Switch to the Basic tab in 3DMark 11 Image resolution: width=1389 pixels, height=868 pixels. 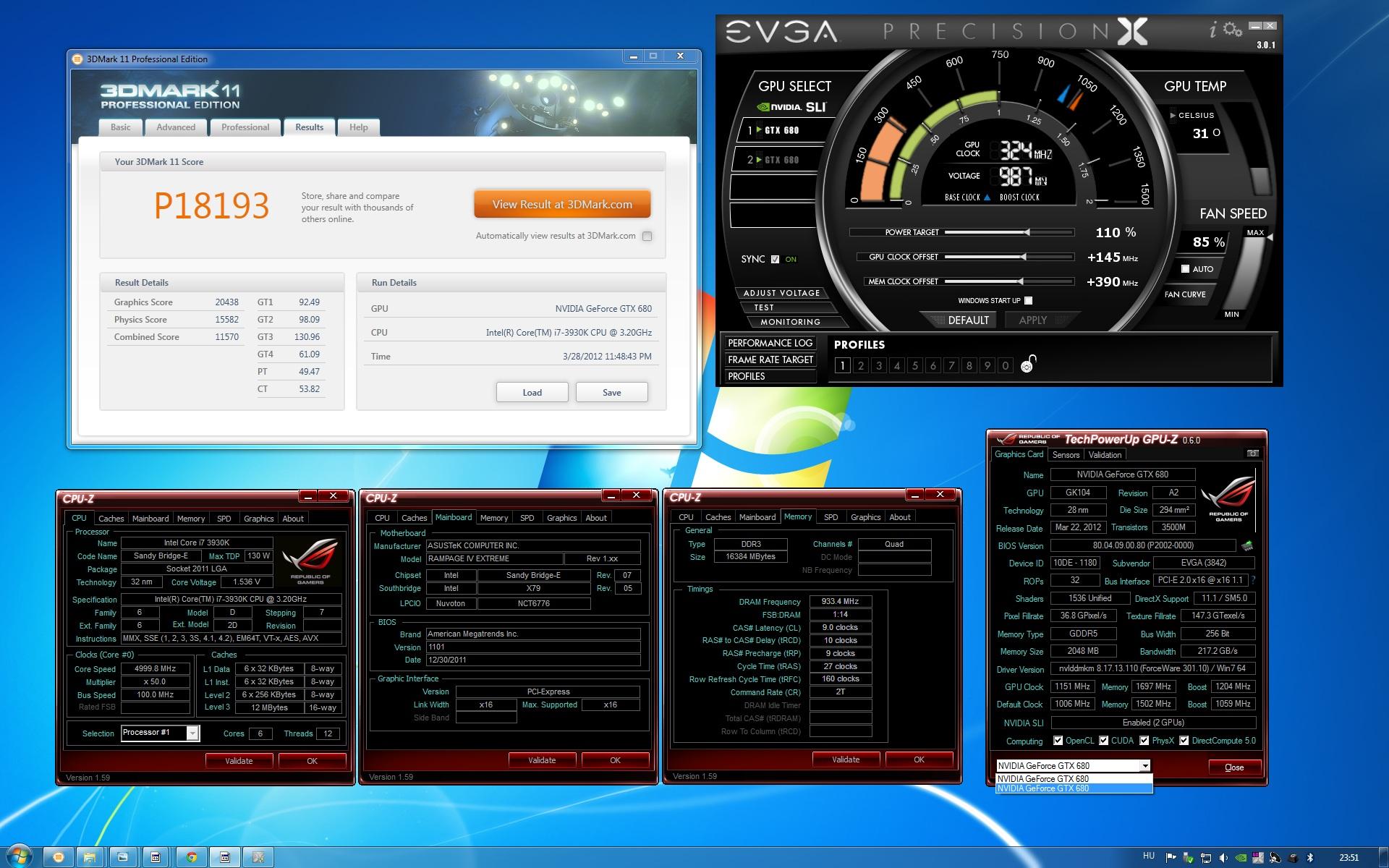[x=121, y=127]
